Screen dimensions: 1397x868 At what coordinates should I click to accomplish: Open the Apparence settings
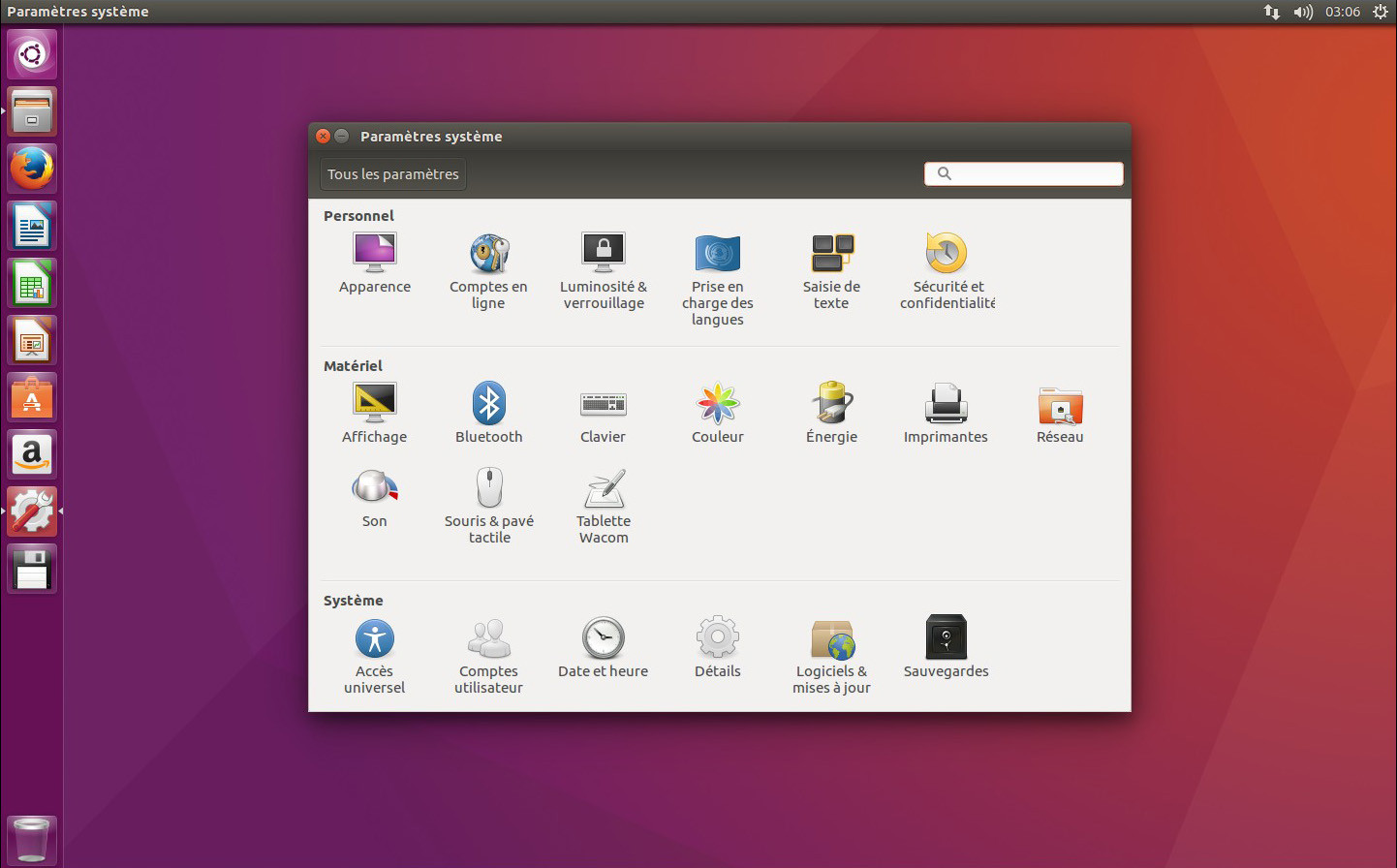375,263
